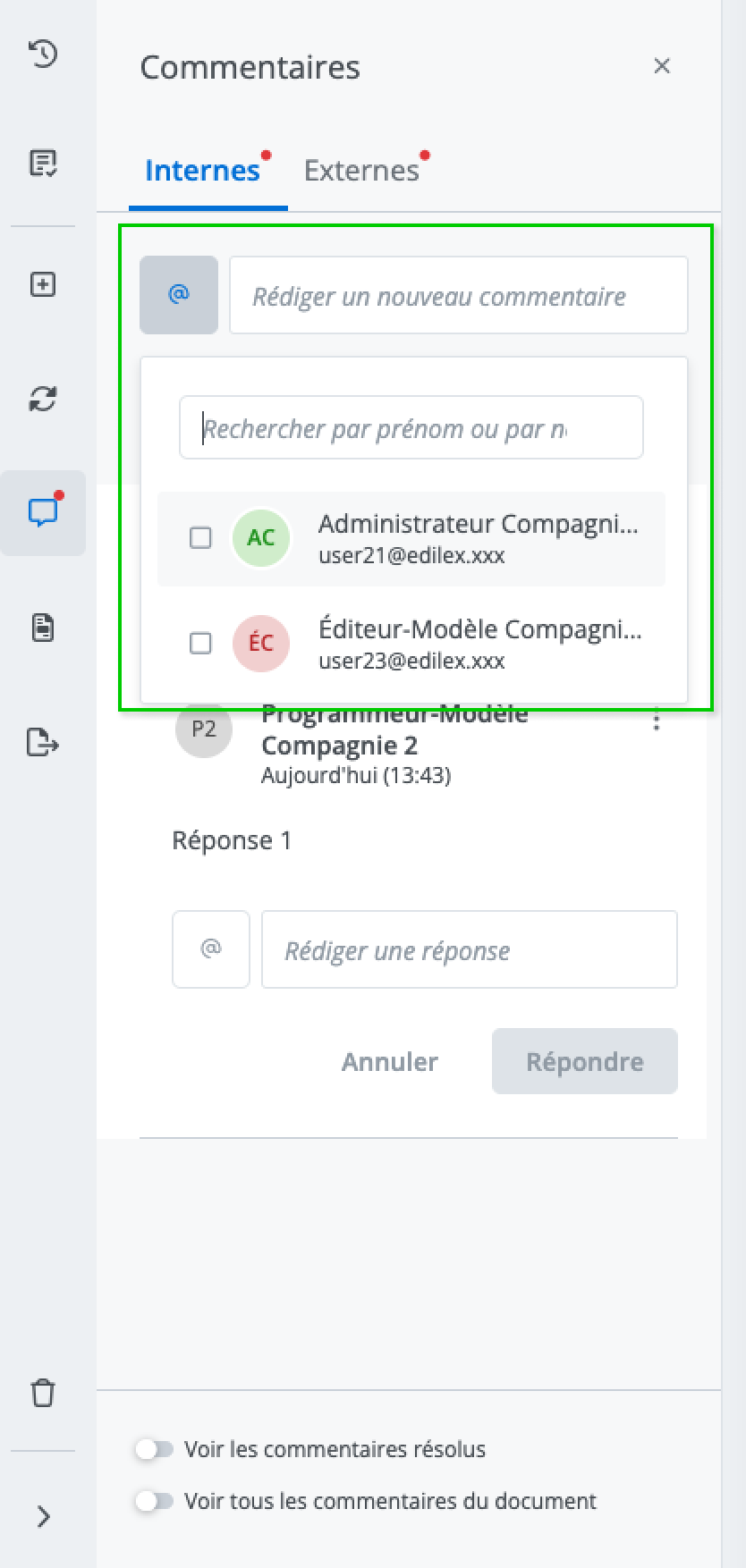Click the export document sidebar icon
746x1568 pixels.
click(43, 742)
